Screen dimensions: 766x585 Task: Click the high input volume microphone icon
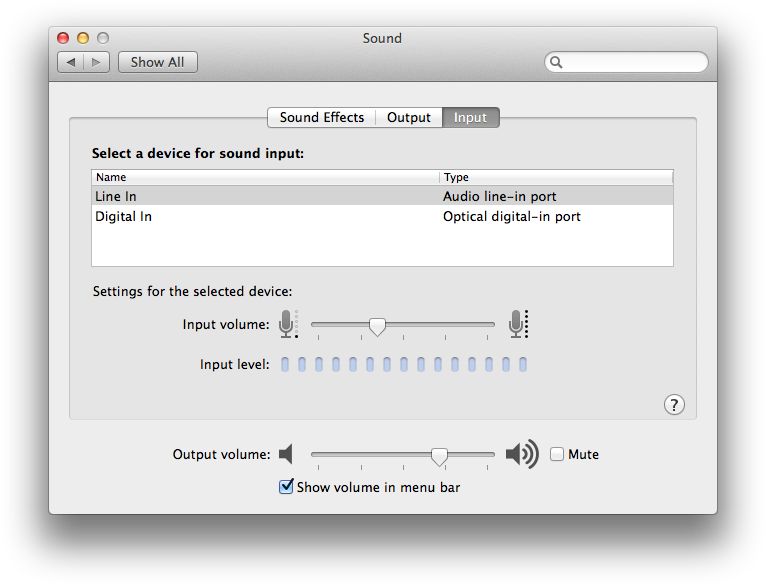coord(517,324)
